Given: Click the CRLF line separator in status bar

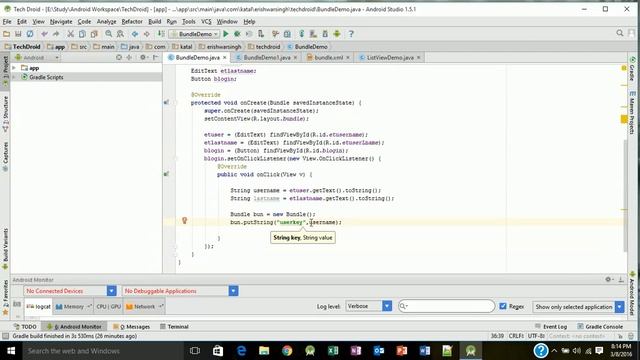Looking at the screenshot, I should click(x=516, y=336).
